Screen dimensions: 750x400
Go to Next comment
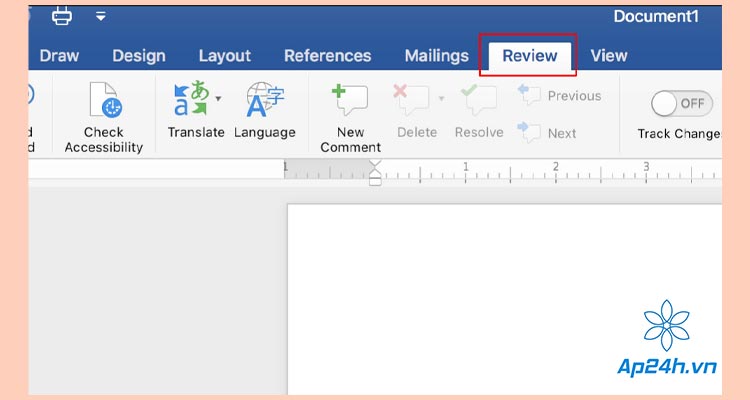(x=547, y=133)
